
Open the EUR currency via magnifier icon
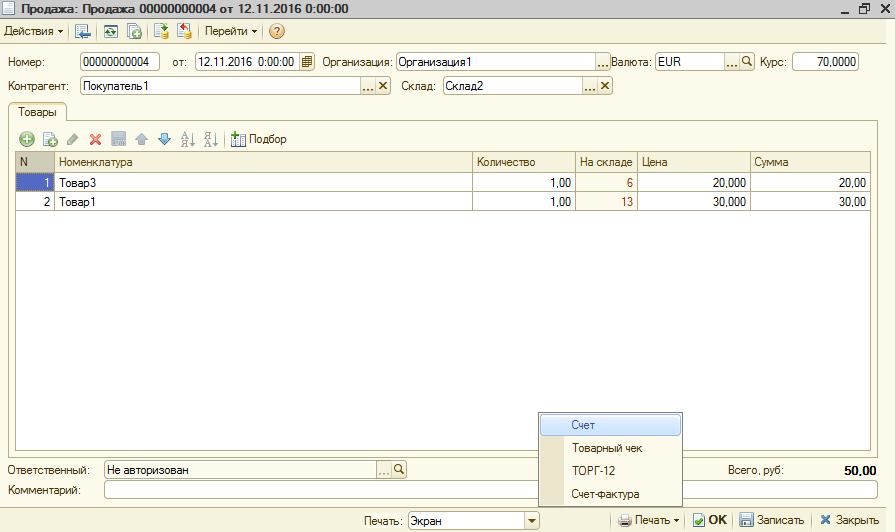pos(747,61)
